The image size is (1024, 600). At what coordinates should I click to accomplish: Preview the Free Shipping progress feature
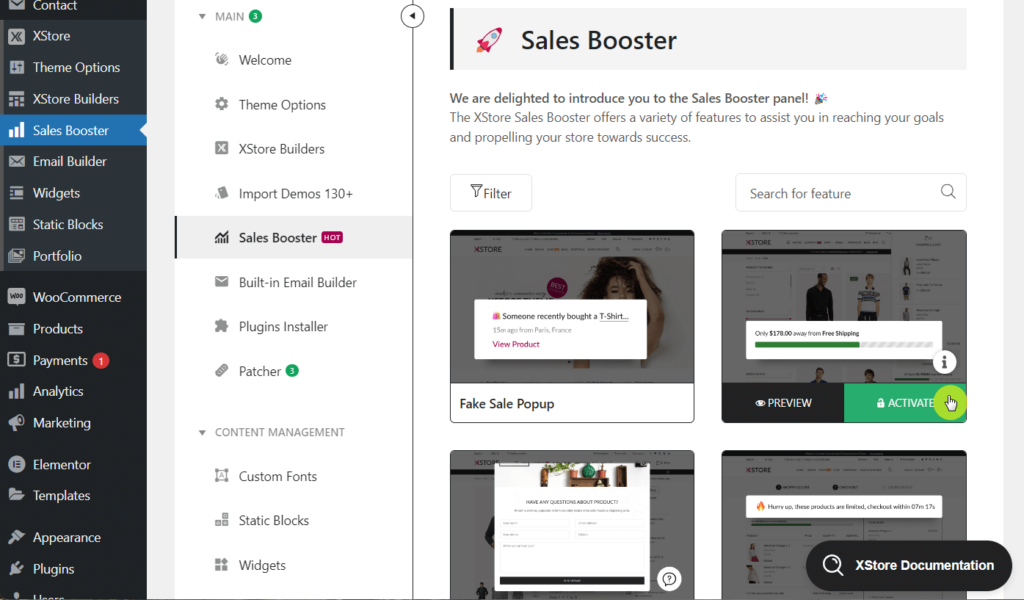point(783,403)
